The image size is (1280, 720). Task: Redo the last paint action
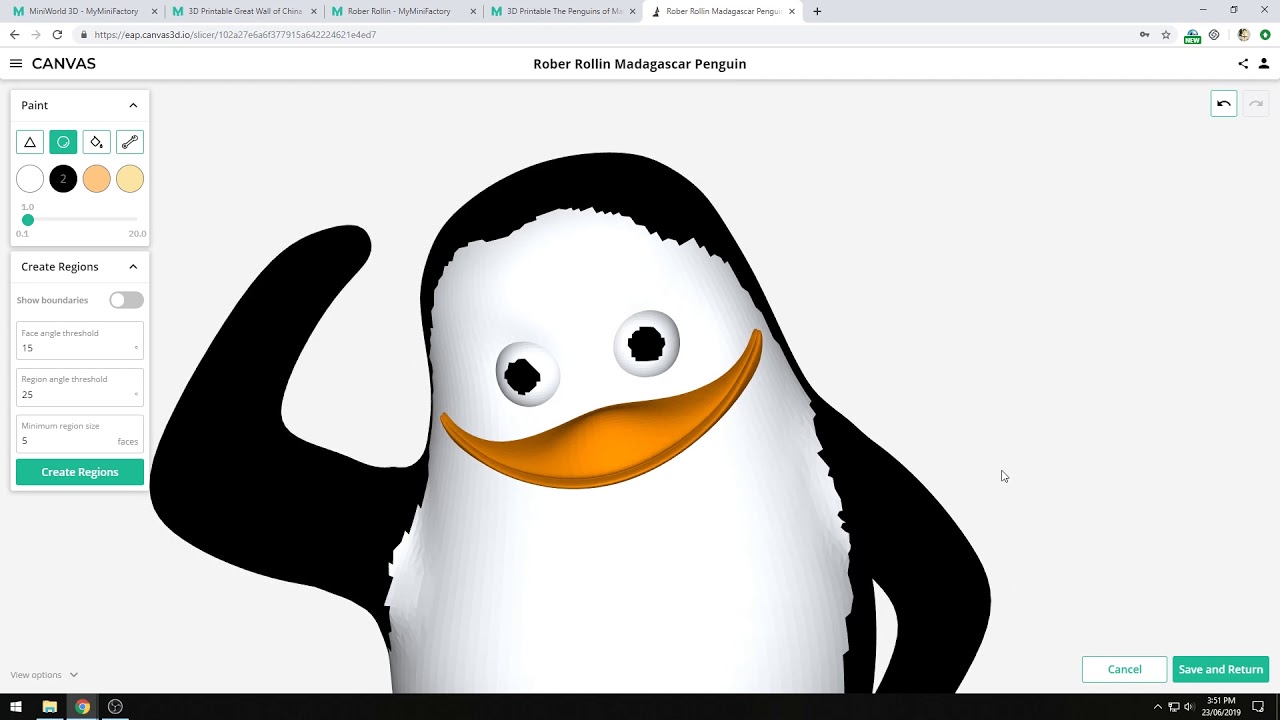pyautogui.click(x=1256, y=104)
